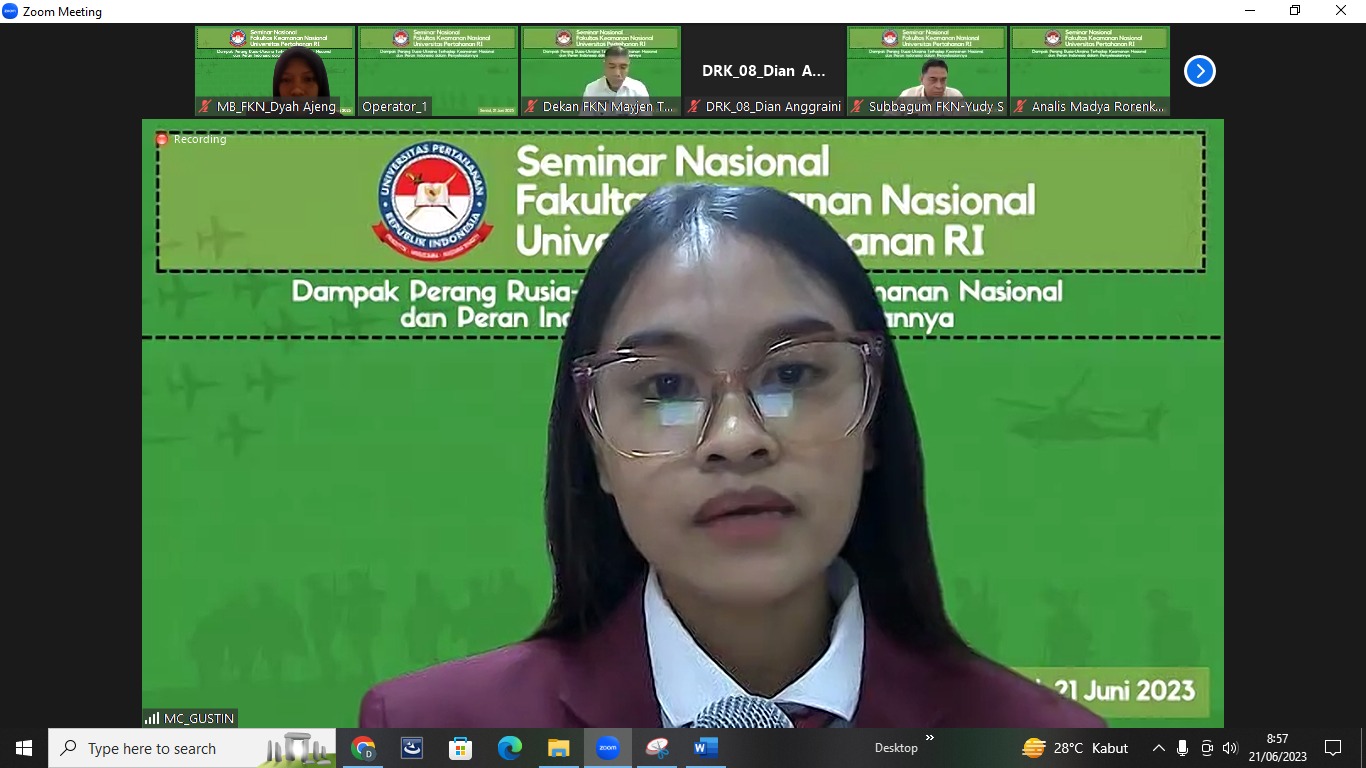The image size is (1366, 768).
Task: Open Microsoft Store from the taskbar
Action: 461,748
